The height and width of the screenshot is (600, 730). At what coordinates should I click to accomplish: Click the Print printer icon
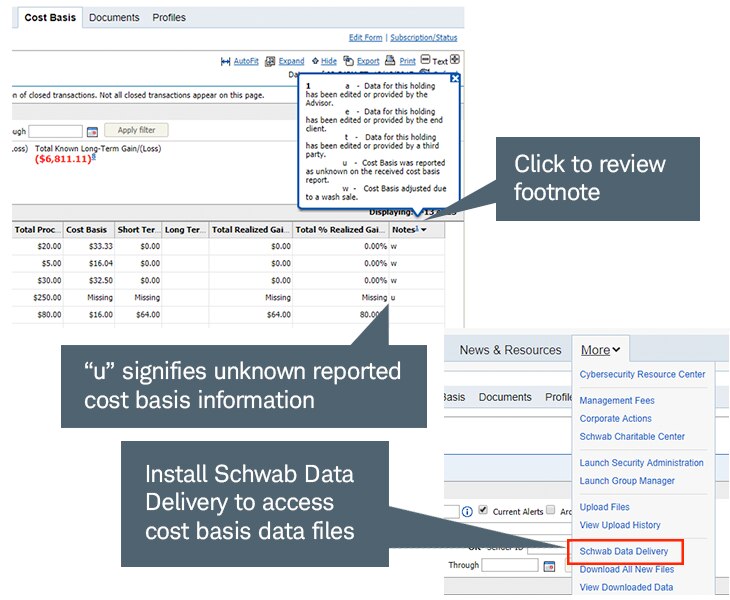coord(390,61)
